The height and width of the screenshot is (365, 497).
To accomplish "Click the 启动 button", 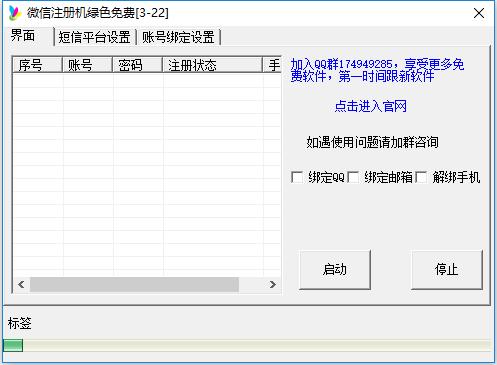I will point(335,269).
